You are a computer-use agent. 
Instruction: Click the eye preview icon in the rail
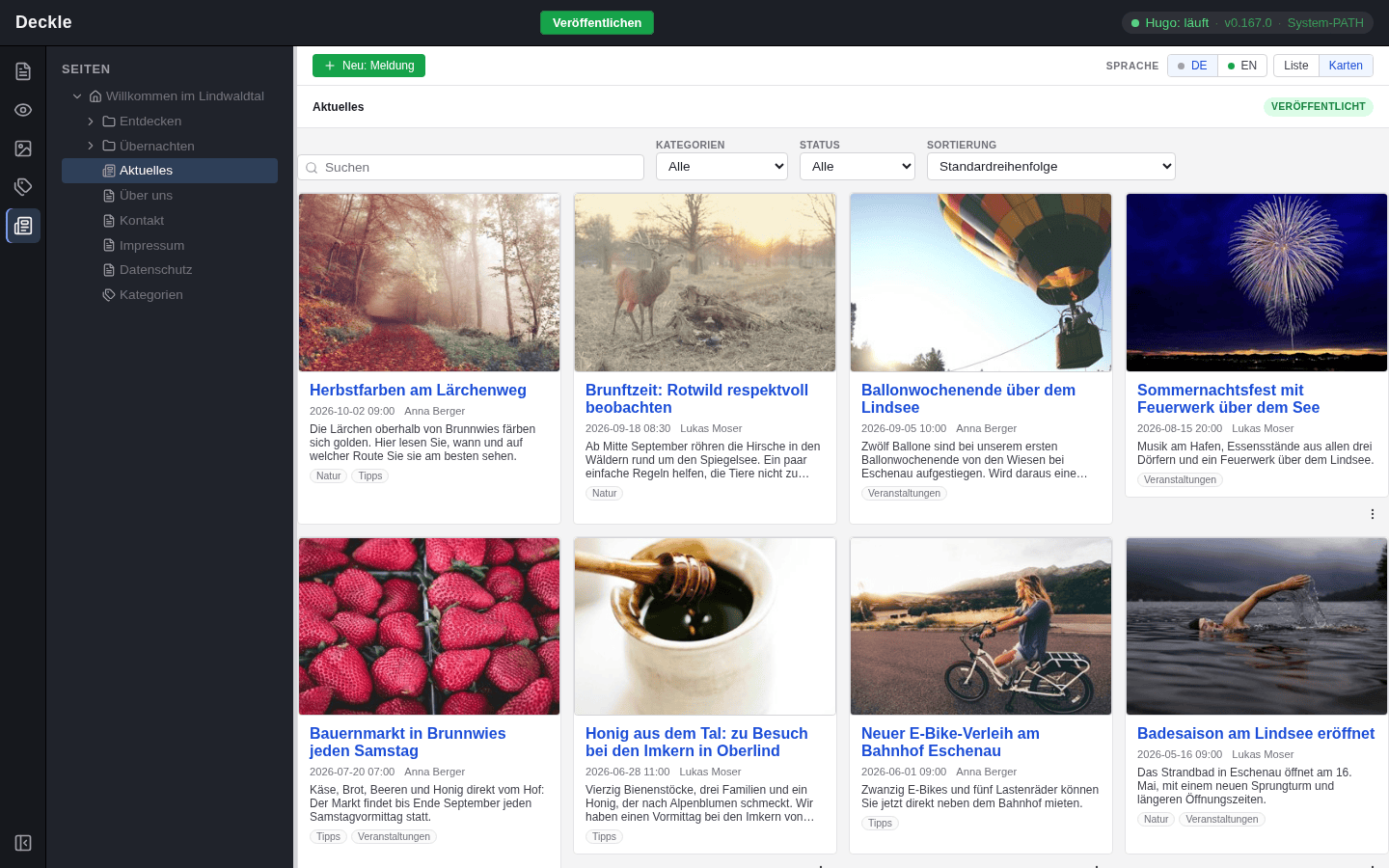click(23, 110)
